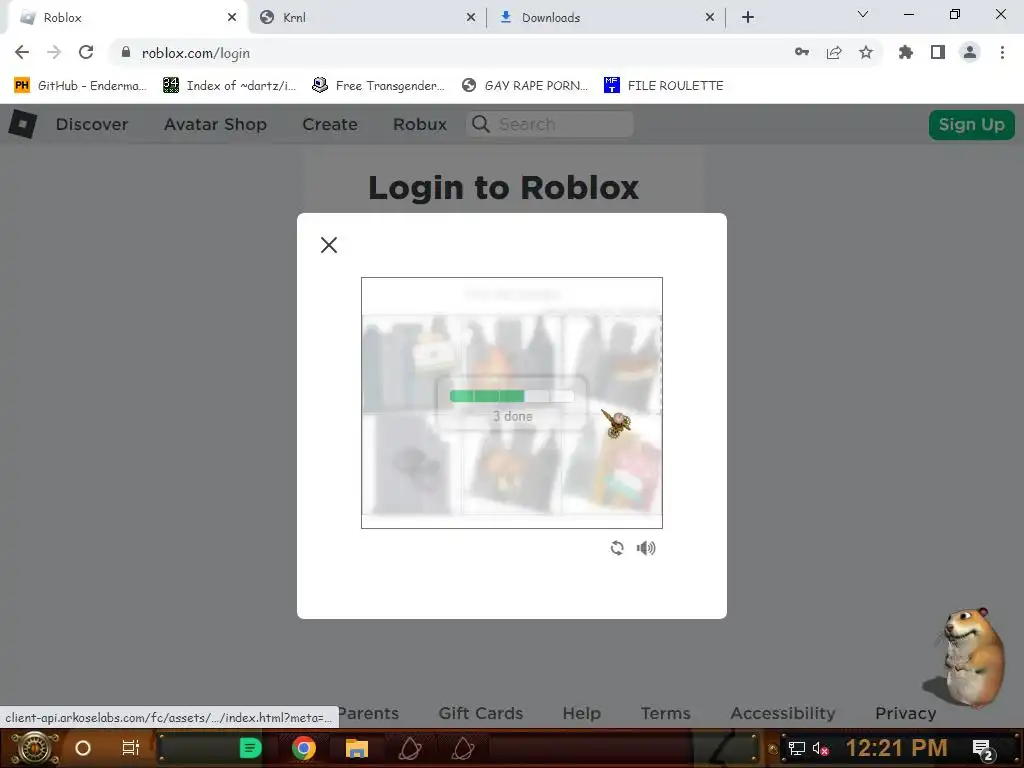Open the extensions puzzle icon
The width and height of the screenshot is (1024, 768).
point(906,52)
